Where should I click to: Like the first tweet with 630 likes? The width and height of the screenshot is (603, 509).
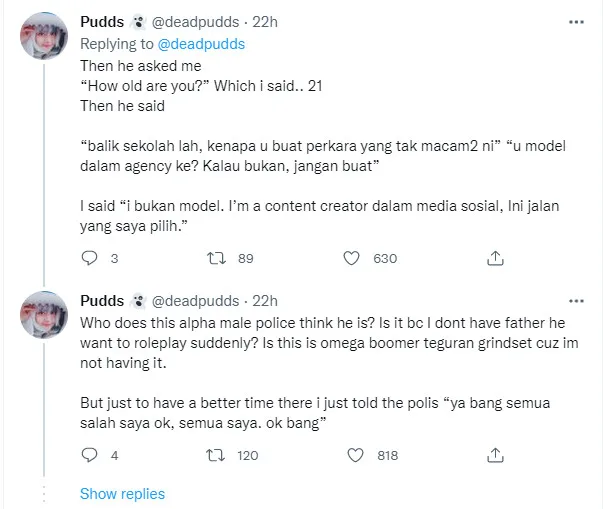(352, 258)
